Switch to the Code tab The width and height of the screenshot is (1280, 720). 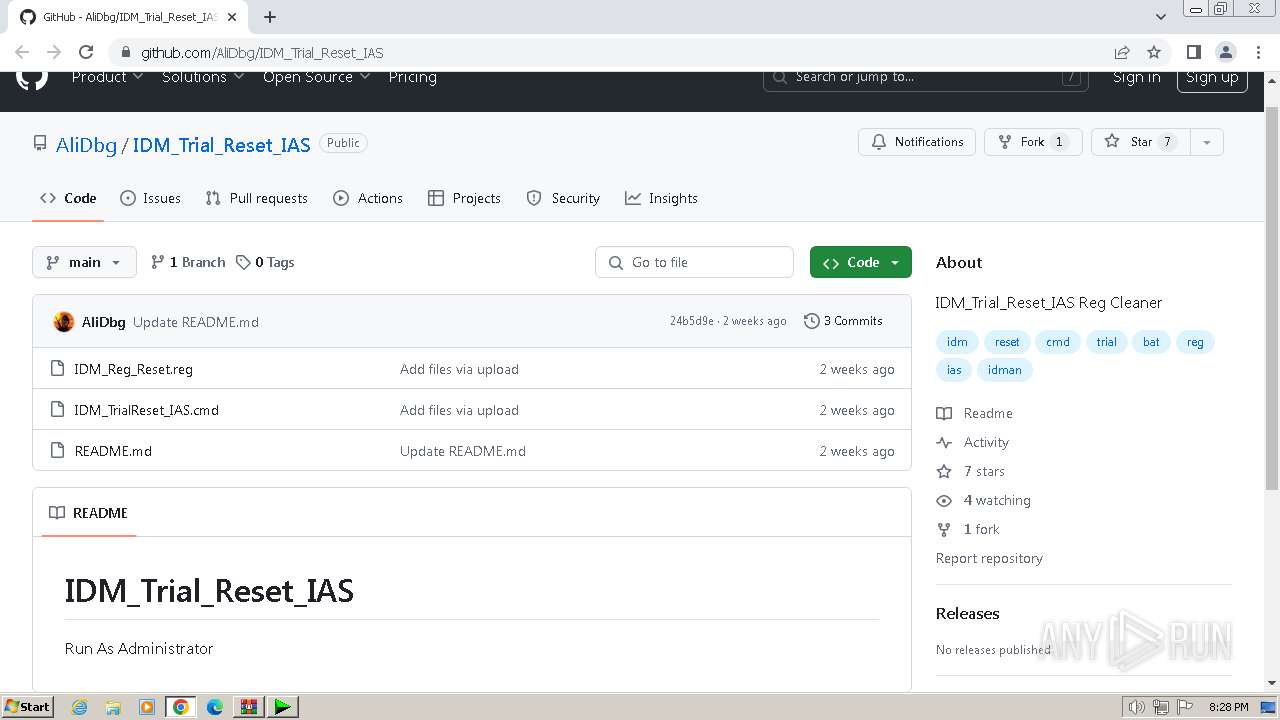[68, 198]
